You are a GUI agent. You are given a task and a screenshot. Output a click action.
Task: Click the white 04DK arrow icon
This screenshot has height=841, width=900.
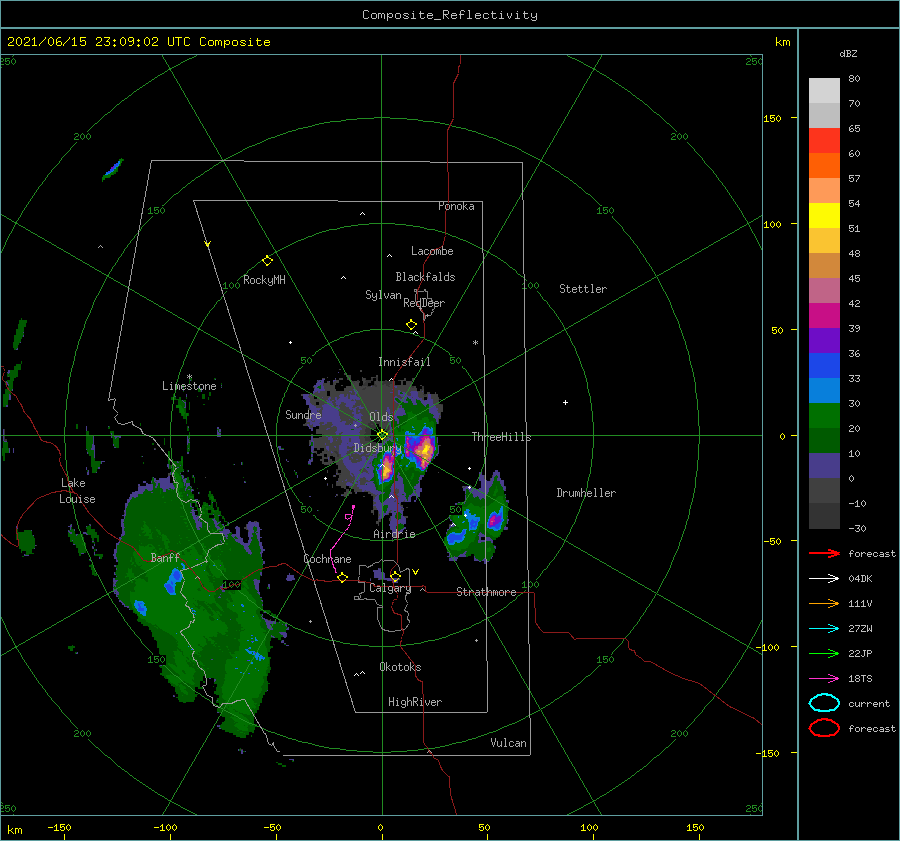pyautogui.click(x=824, y=579)
